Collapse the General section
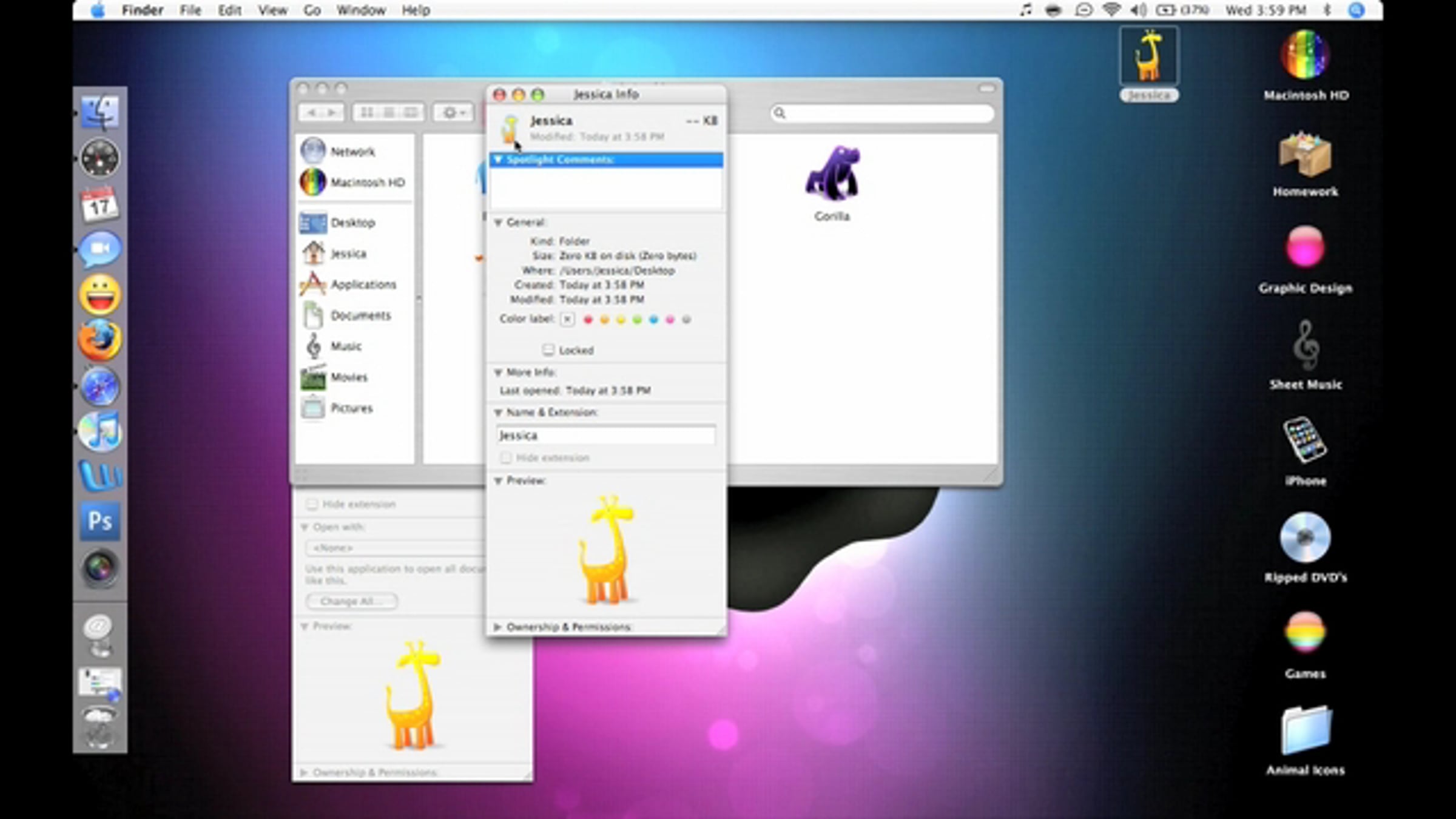The width and height of the screenshot is (1456, 819). pyautogui.click(x=498, y=223)
